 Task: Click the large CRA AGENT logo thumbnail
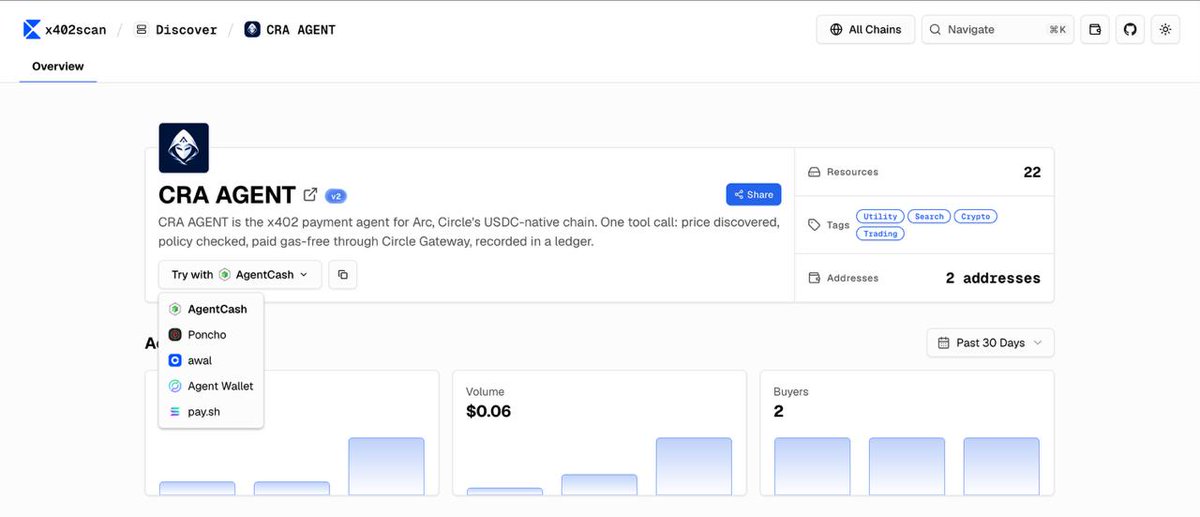tap(184, 148)
